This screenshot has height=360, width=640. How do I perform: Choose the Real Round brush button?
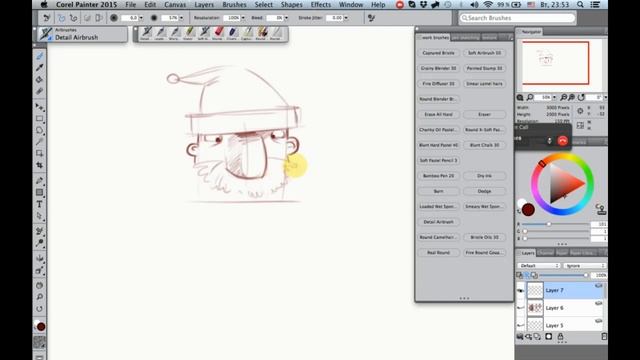(439, 253)
